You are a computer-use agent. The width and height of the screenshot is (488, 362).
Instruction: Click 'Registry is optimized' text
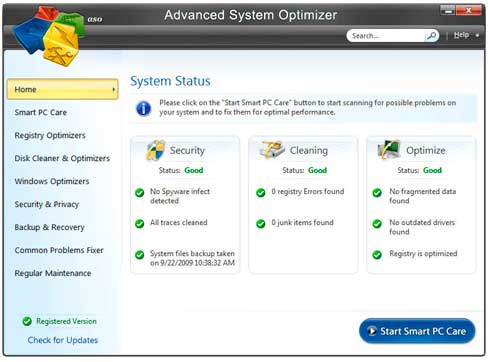point(423,254)
